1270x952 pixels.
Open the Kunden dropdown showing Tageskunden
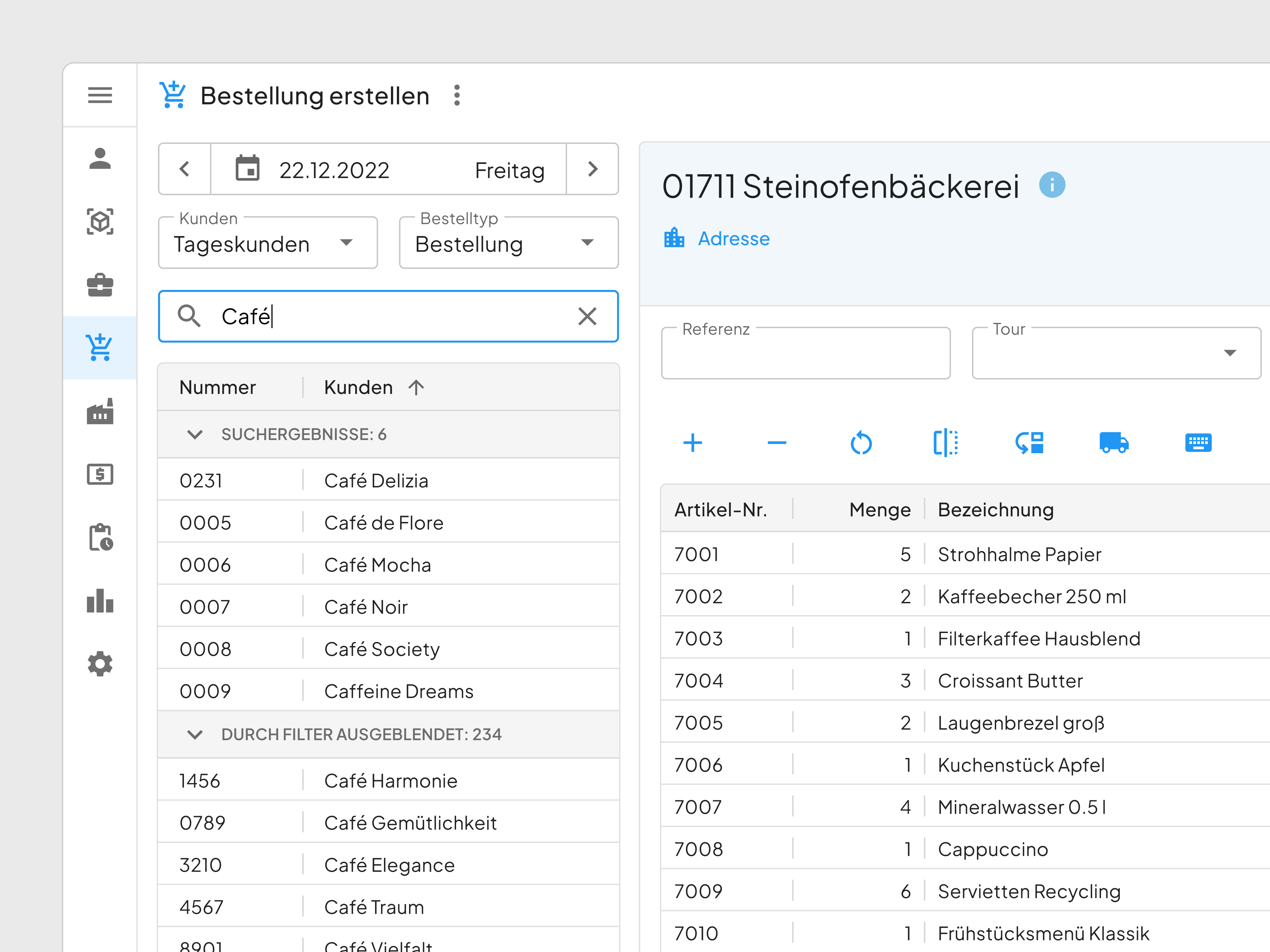coord(268,243)
